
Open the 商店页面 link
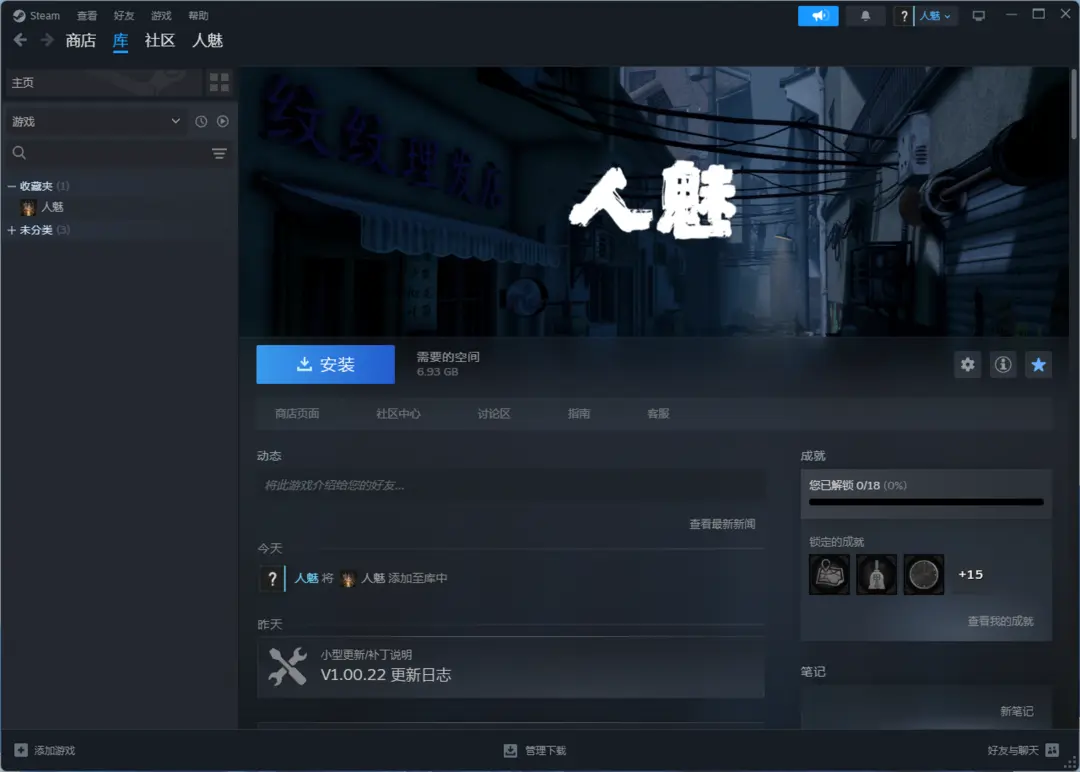coord(297,413)
